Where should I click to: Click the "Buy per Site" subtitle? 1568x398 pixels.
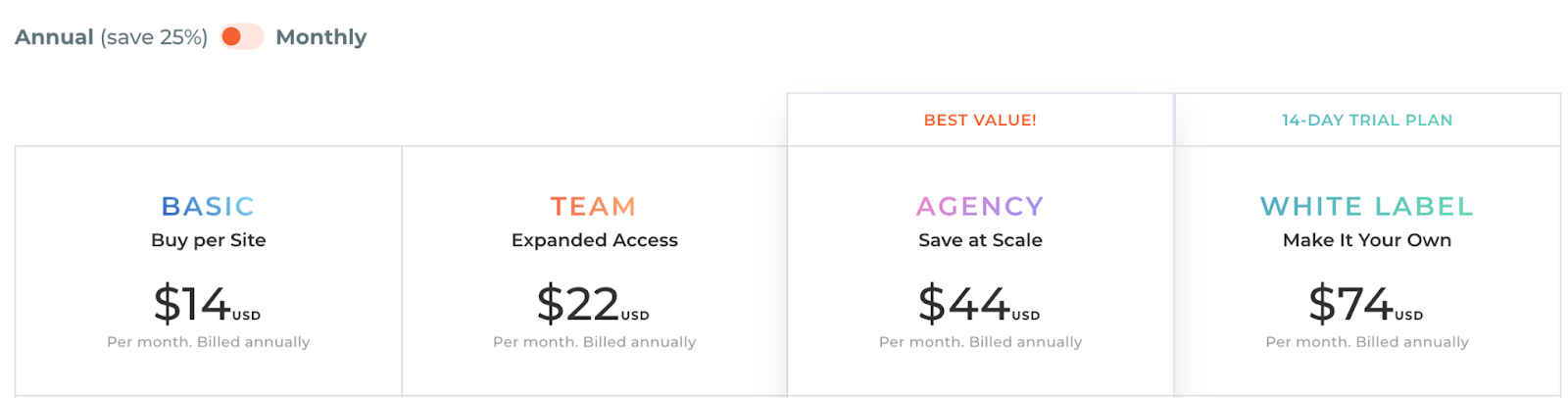208,240
